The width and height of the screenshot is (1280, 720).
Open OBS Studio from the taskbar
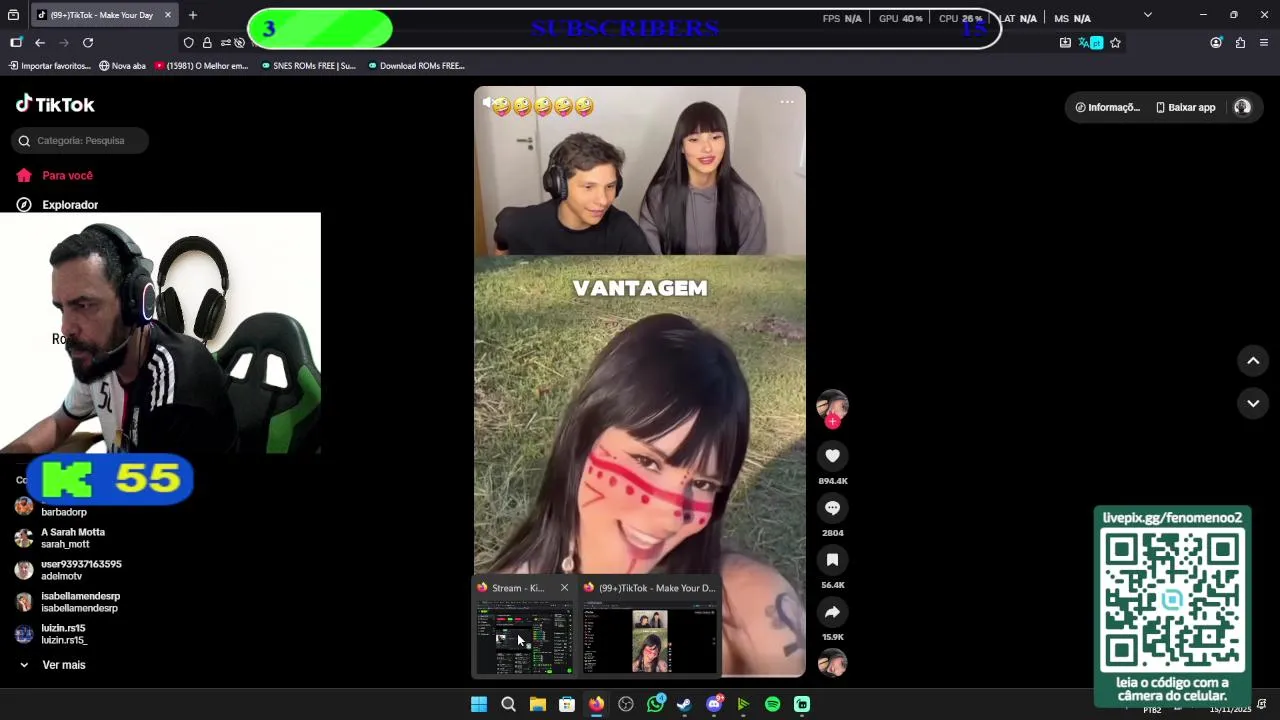coord(626,704)
